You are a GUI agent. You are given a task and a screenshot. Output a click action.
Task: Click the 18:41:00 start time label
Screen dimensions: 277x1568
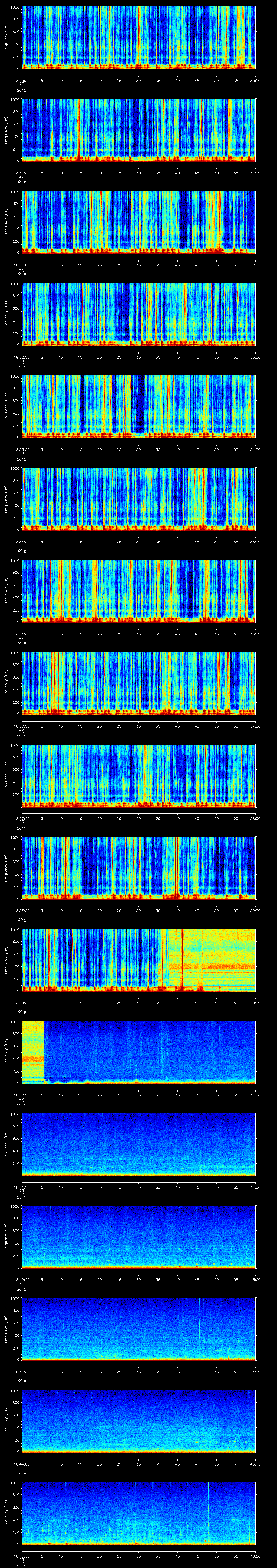tap(21, 1187)
